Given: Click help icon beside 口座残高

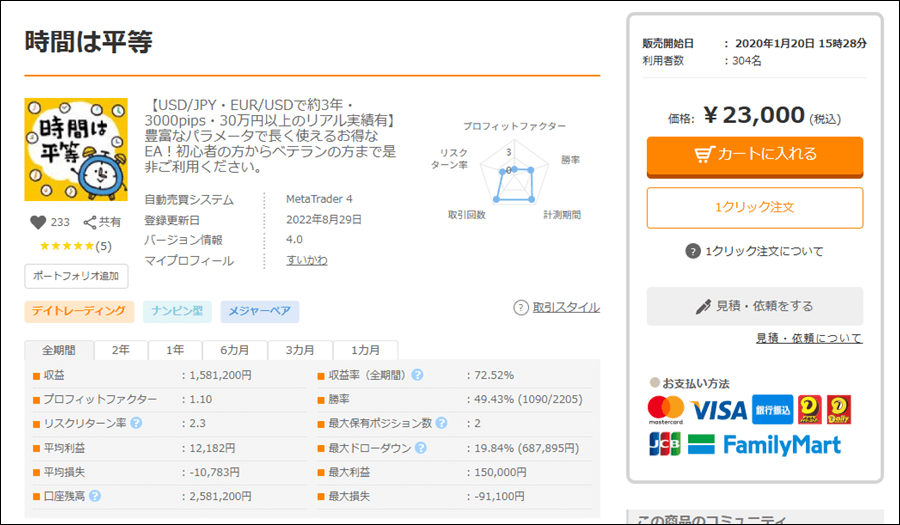Looking at the screenshot, I should point(96,495).
